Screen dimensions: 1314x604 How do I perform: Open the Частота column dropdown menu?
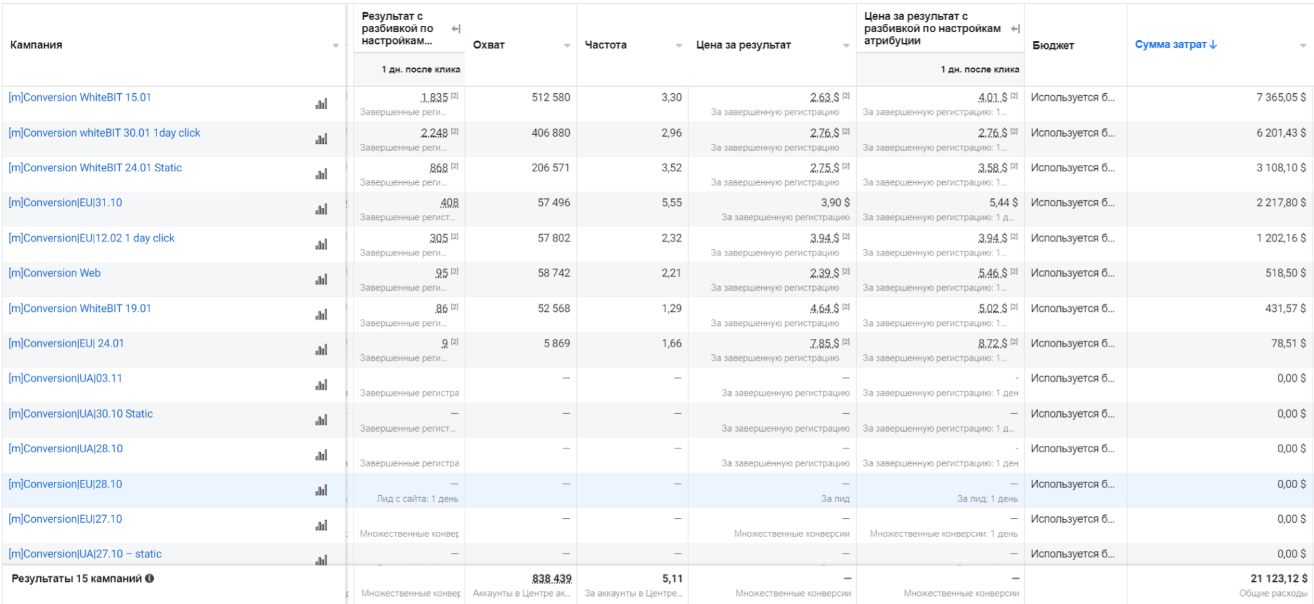(679, 46)
